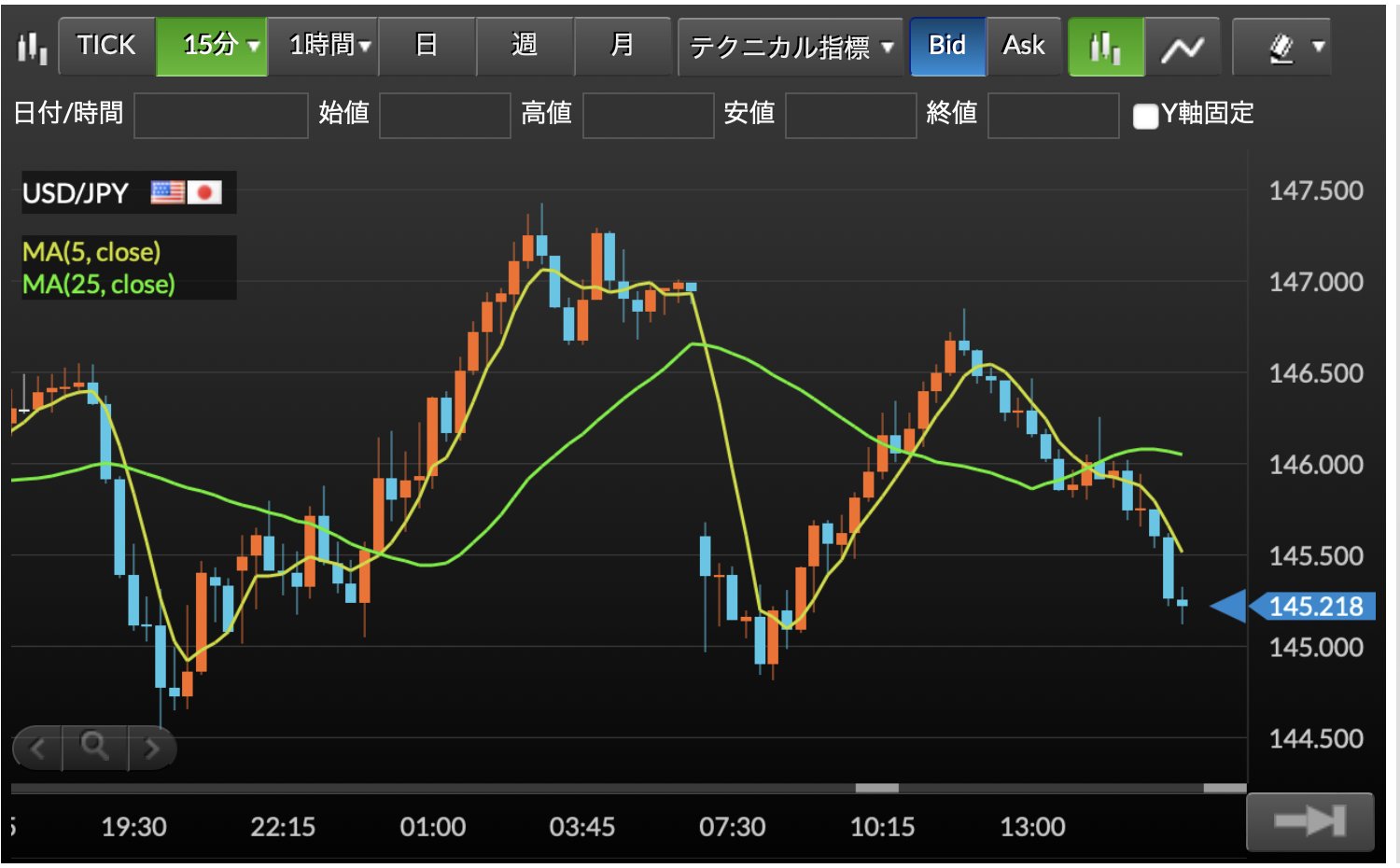1400x868 pixels.
Task: Switch to TICK chart interval
Action: pos(106,46)
